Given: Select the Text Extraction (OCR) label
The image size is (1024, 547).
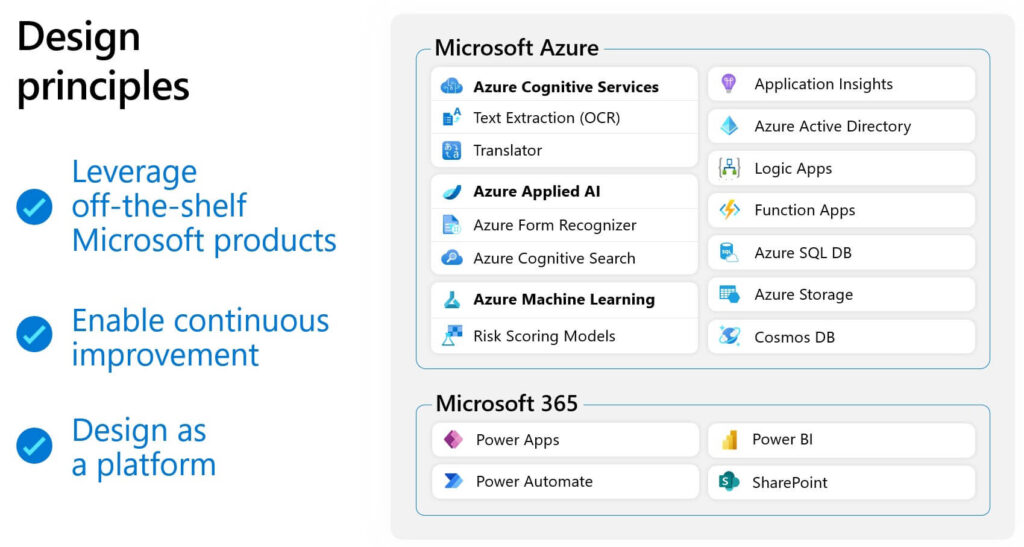Looking at the screenshot, I should coord(547,117).
